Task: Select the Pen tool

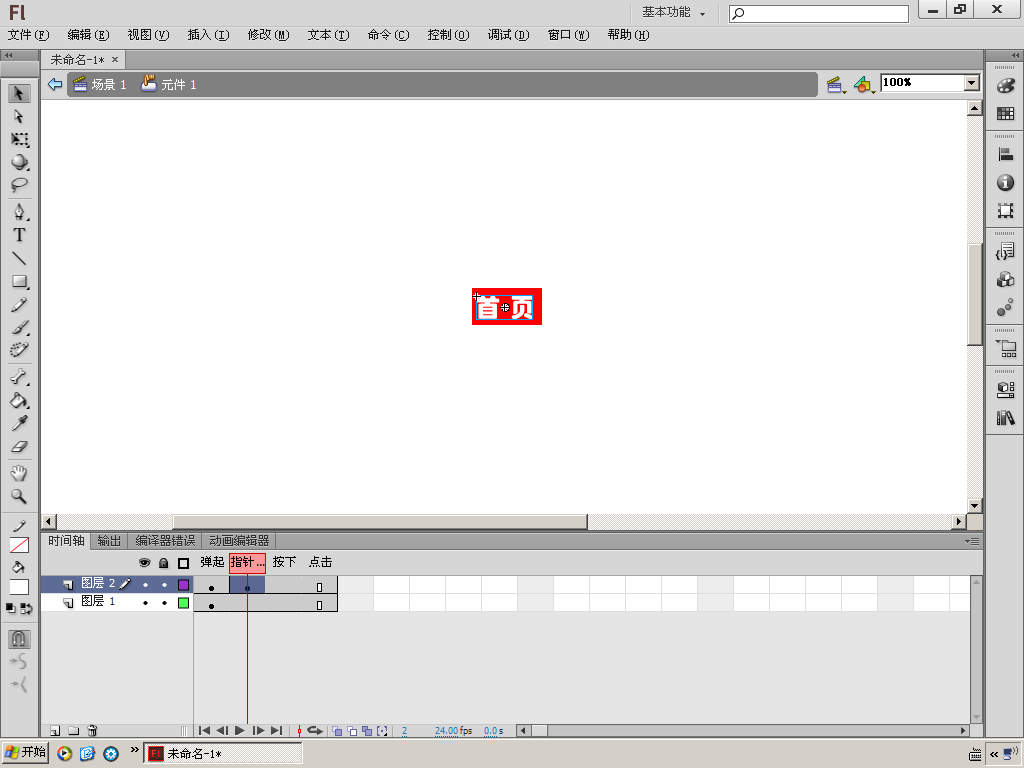Action: [x=19, y=212]
